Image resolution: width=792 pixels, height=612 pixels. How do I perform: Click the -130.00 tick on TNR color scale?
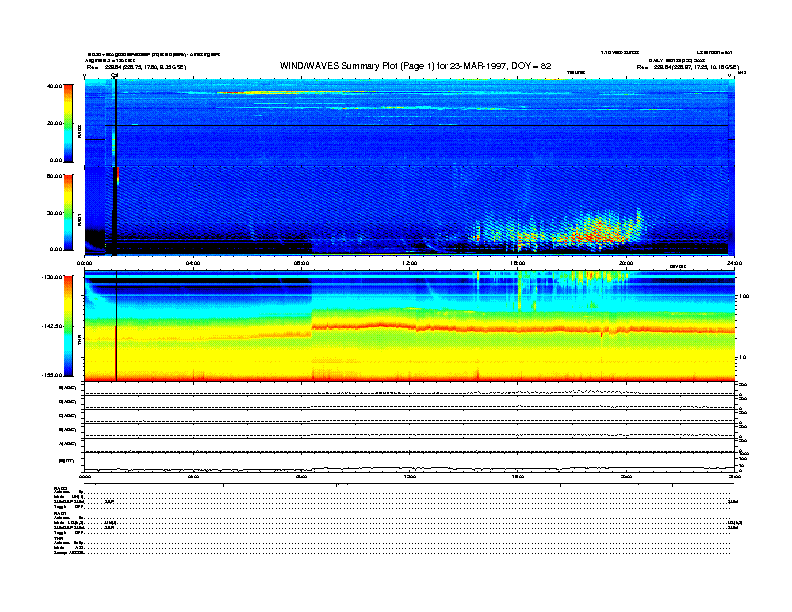click(53, 277)
